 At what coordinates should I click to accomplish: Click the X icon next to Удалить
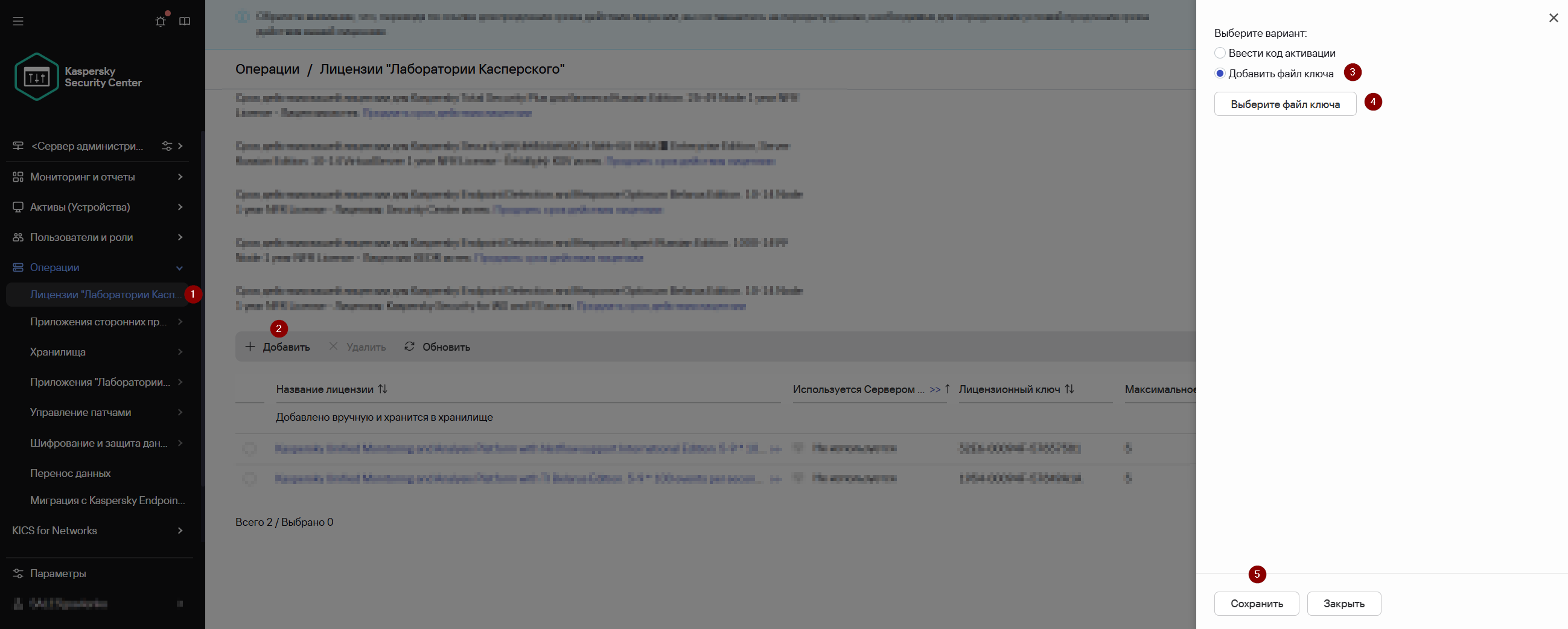point(333,346)
